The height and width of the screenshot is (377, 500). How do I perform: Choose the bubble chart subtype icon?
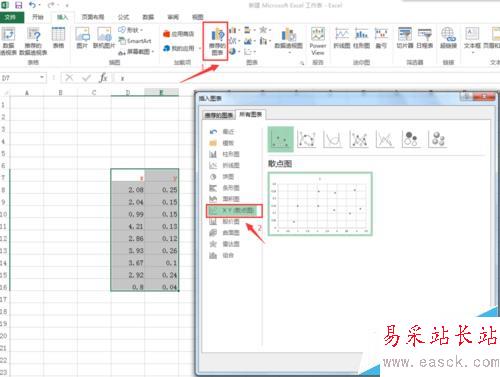pyautogui.click(x=411, y=139)
